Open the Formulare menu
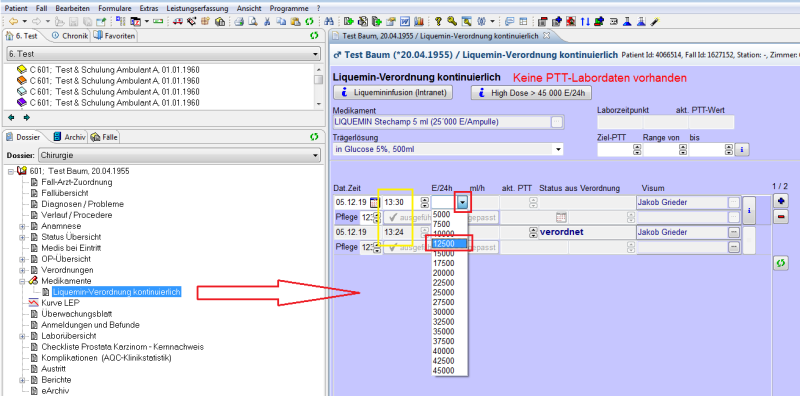Image resolution: width=800 pixels, height=396 pixels. (115, 9)
